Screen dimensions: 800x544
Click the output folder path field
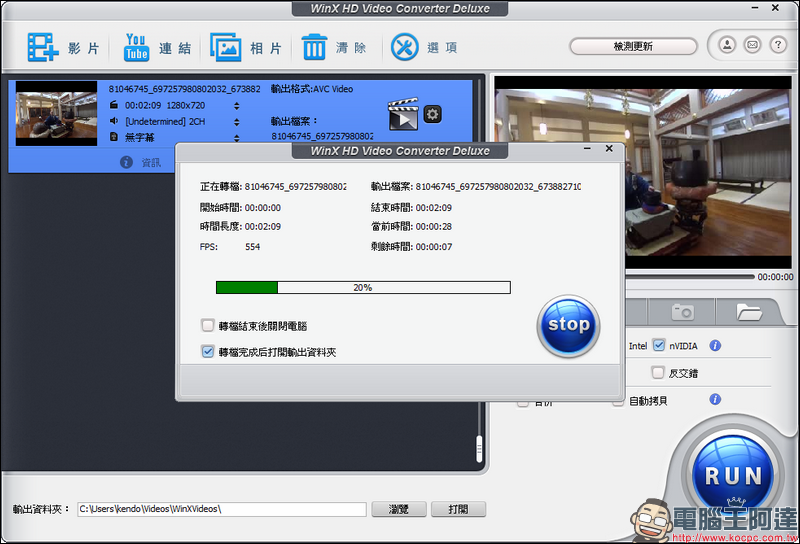[222, 509]
